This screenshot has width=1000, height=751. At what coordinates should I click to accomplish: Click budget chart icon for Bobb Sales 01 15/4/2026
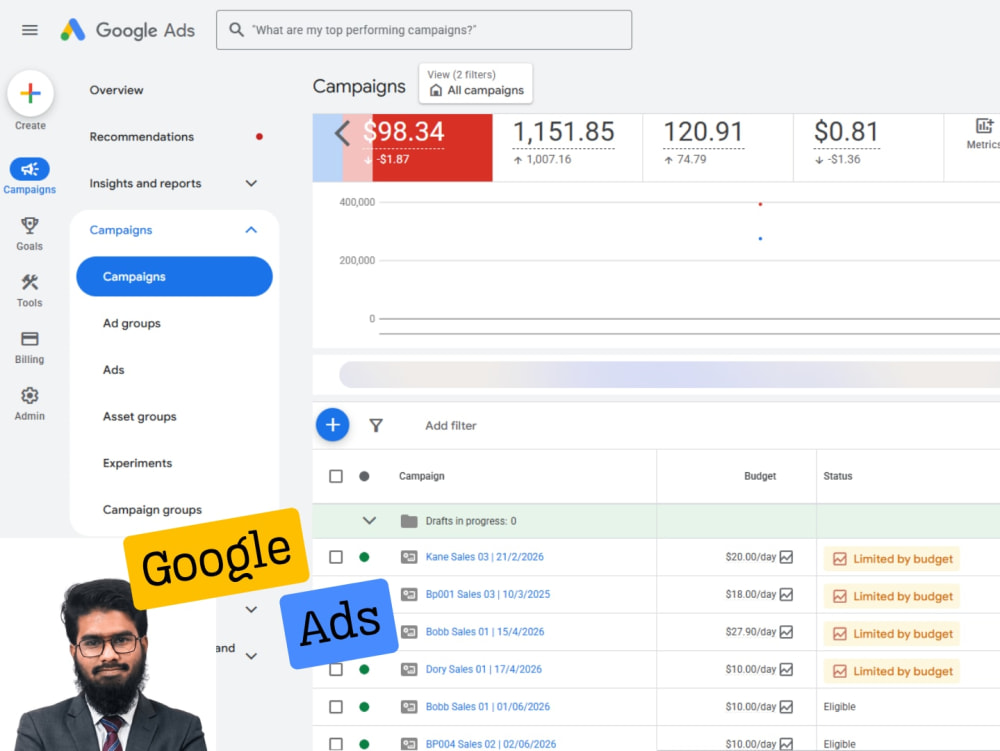click(786, 632)
